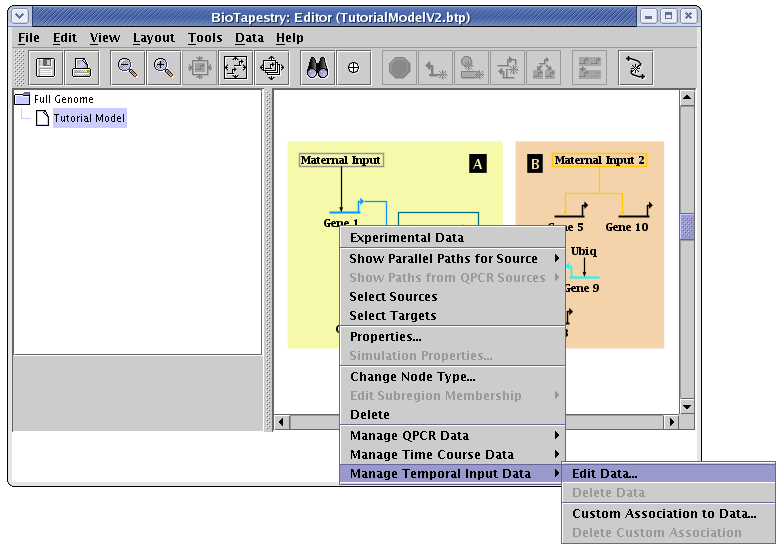Click the vertical scrollbar down arrow
This screenshot has width=784, height=555.
(x=687, y=407)
